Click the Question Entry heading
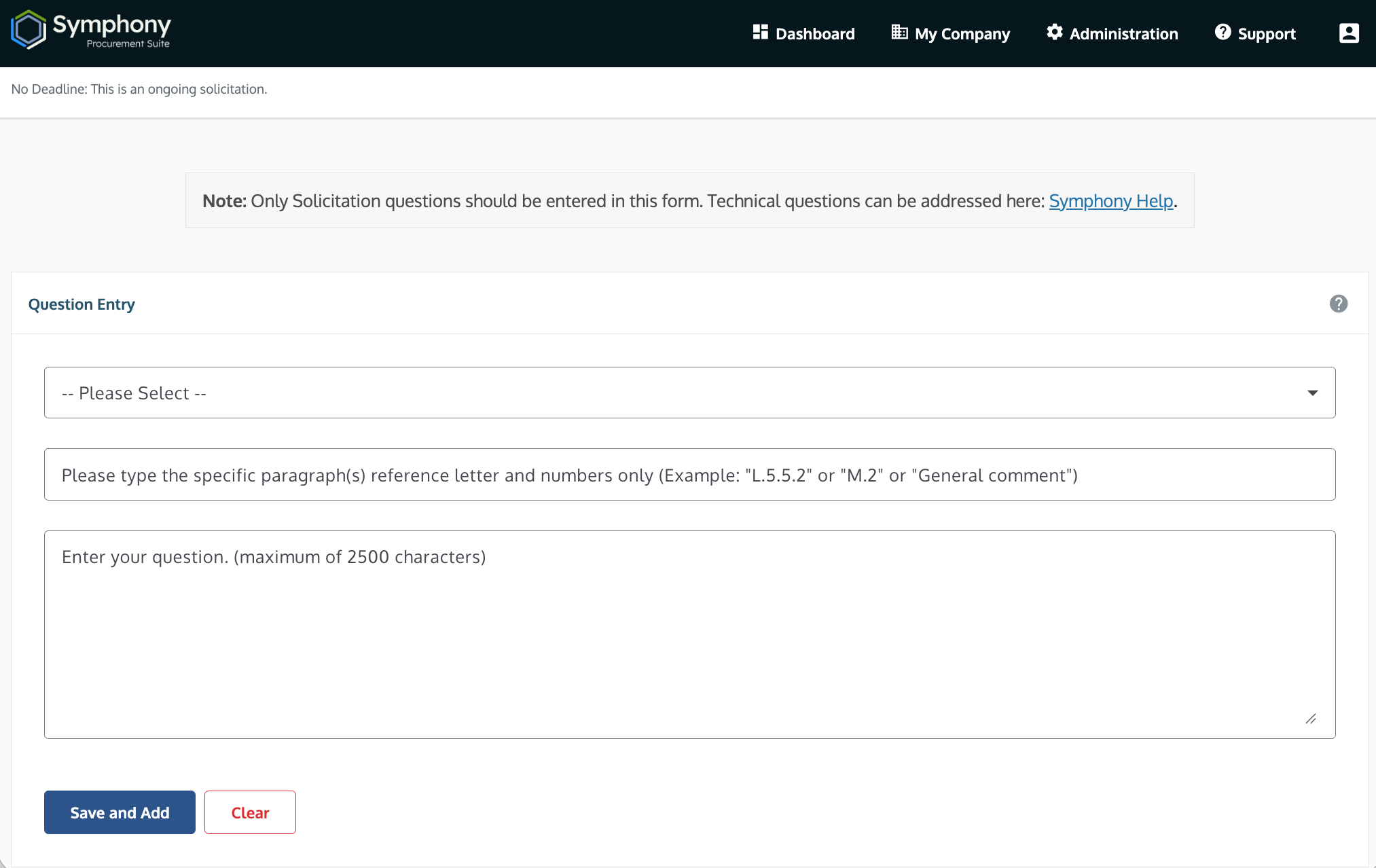This screenshot has width=1376, height=868. coord(82,304)
